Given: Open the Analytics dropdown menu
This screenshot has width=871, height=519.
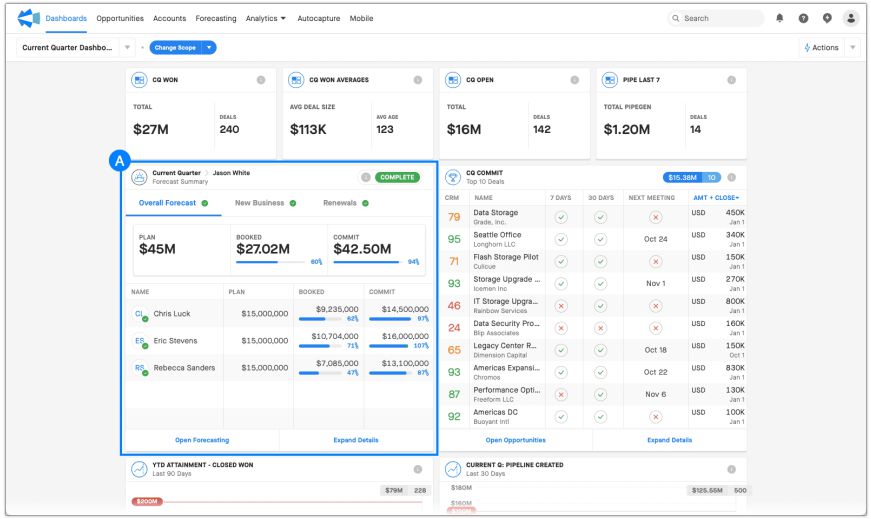Looking at the screenshot, I should [x=266, y=18].
